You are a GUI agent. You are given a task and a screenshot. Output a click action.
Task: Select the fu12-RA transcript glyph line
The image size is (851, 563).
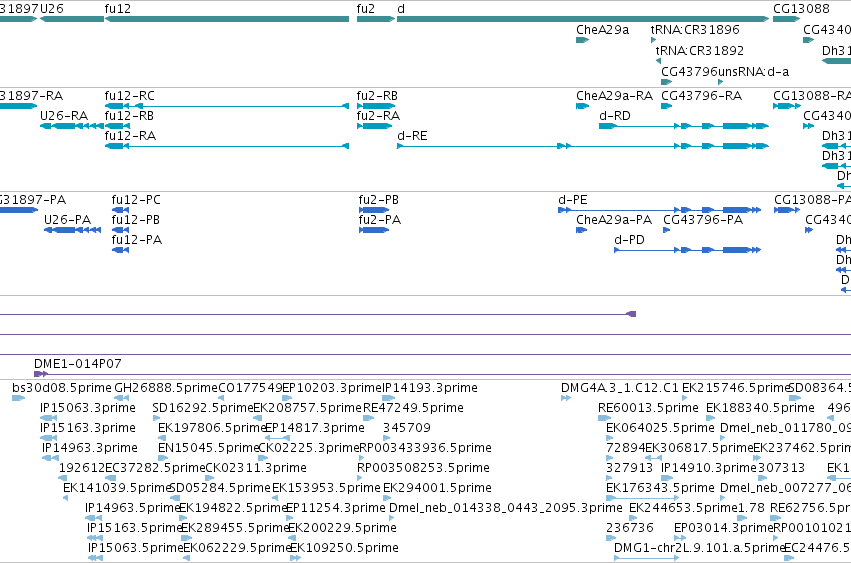227,146
